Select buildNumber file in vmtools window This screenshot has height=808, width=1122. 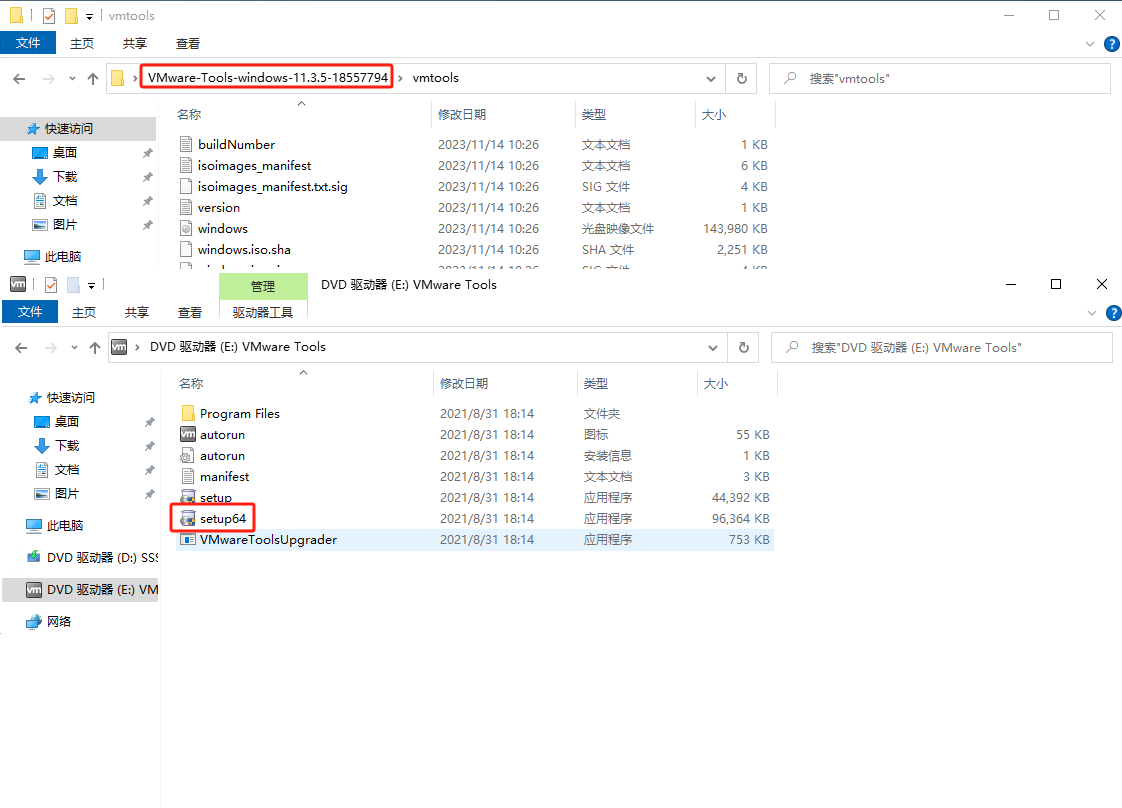[236, 145]
